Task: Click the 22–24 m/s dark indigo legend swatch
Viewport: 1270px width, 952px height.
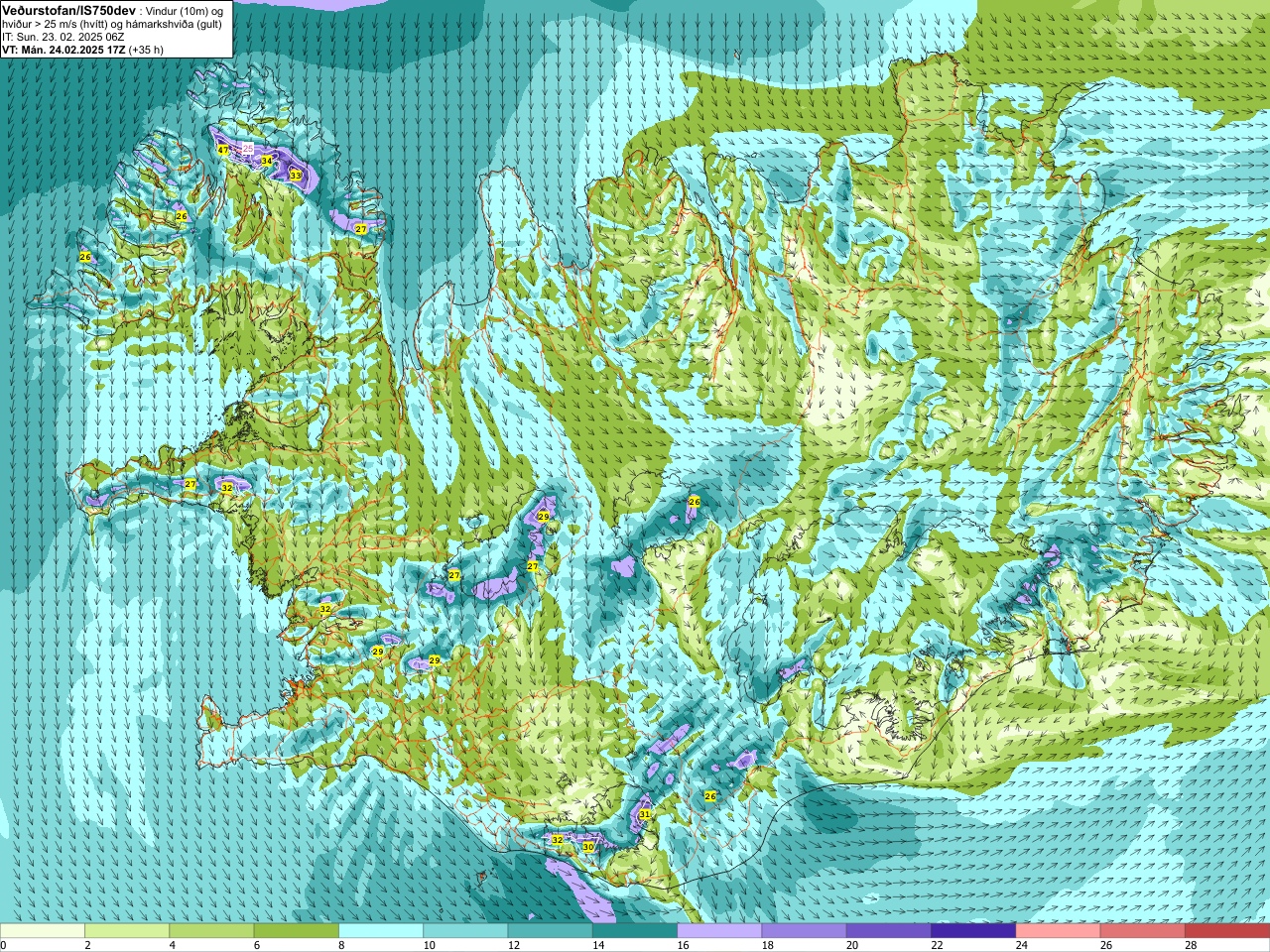Action: (973, 930)
